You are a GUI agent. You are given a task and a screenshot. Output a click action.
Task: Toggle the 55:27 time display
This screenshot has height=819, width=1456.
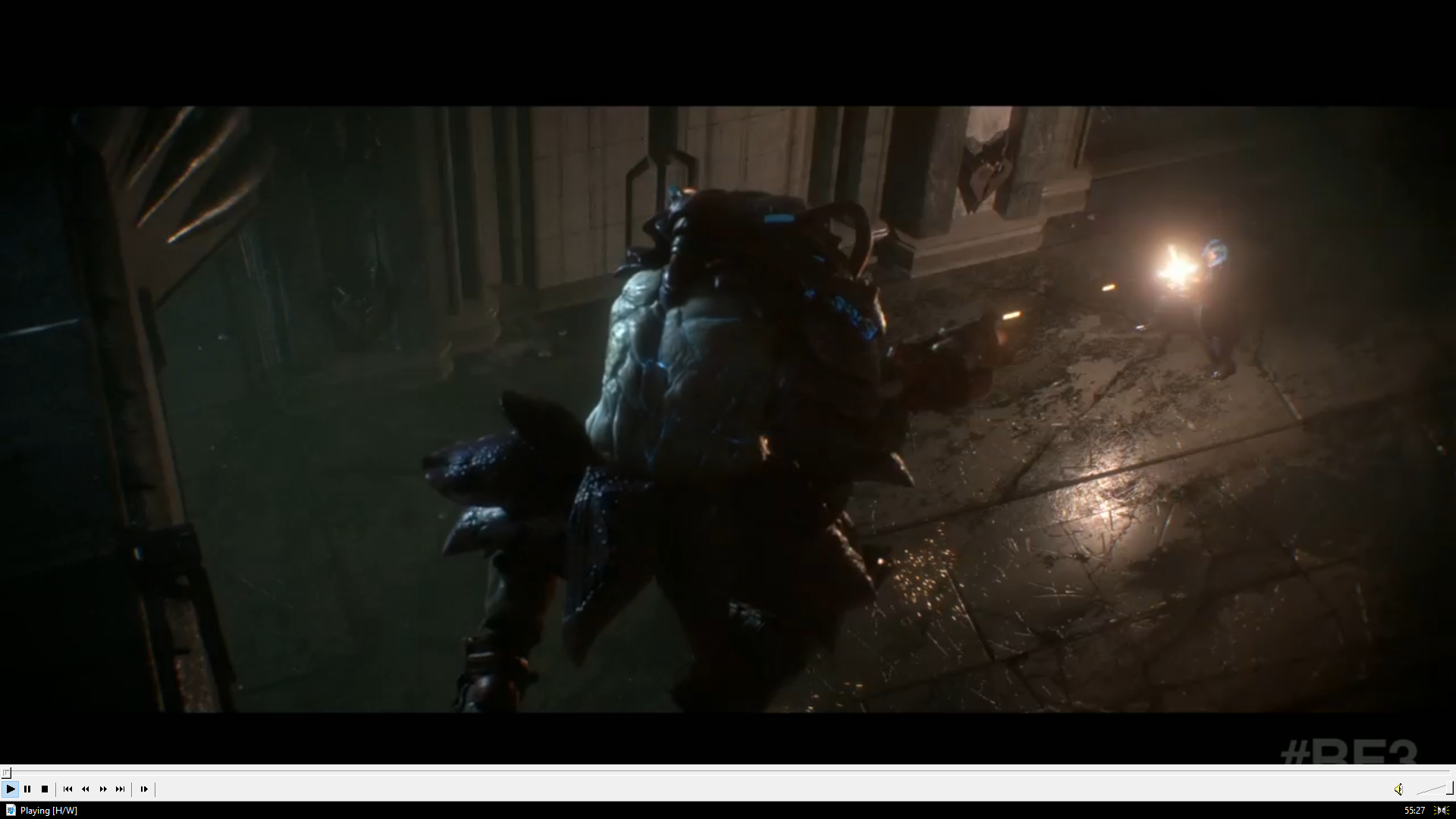coord(1414,811)
